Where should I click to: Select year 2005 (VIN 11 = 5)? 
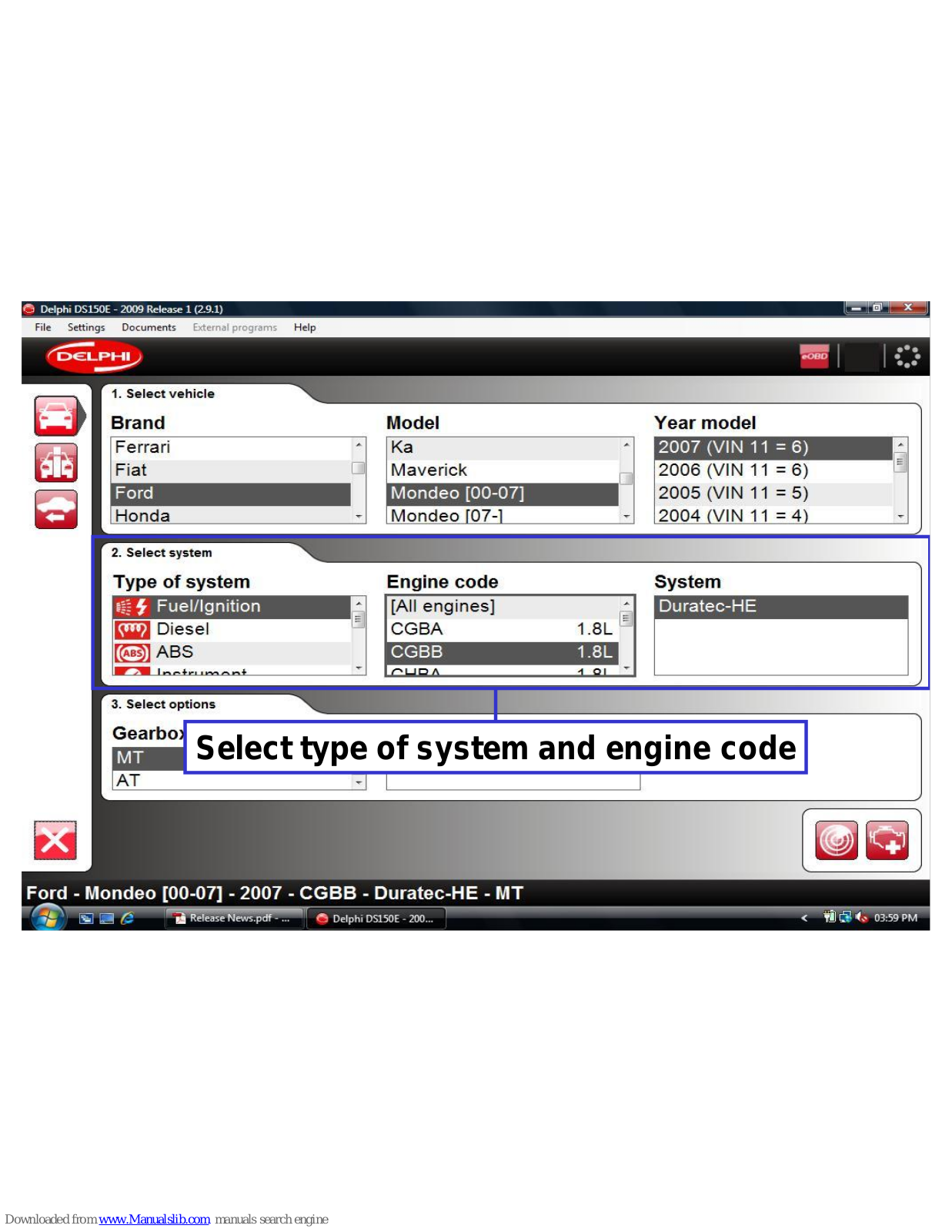click(773, 494)
